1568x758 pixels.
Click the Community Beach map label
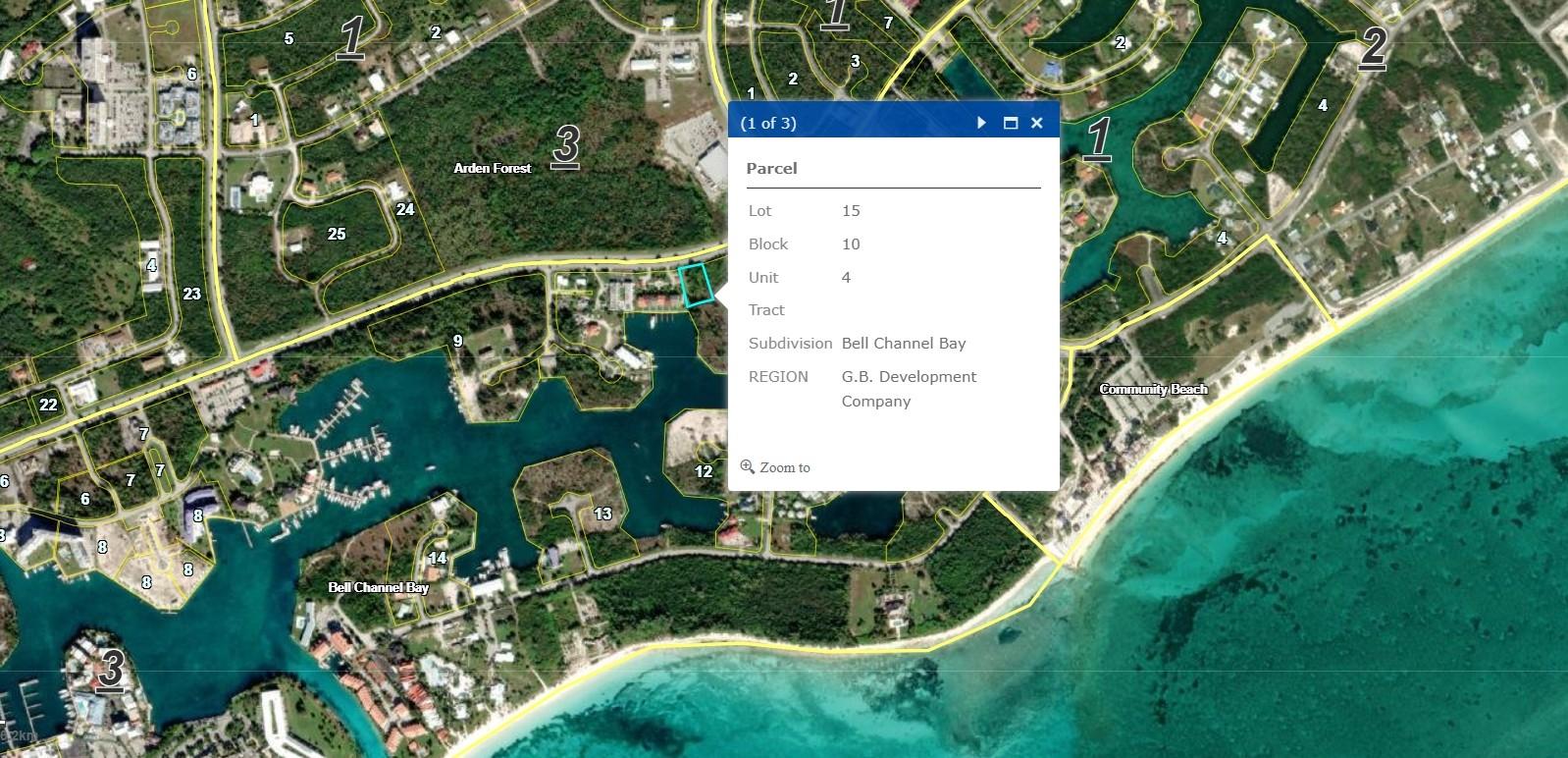pos(1153,389)
